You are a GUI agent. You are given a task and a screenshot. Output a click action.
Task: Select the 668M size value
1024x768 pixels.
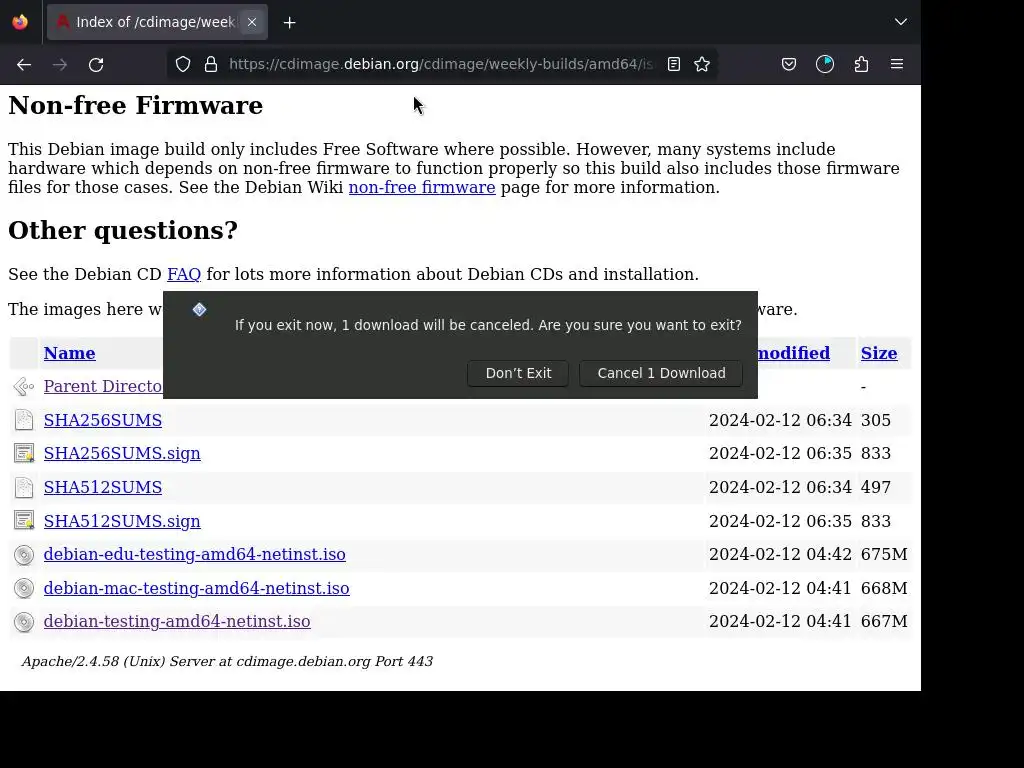coord(884,588)
